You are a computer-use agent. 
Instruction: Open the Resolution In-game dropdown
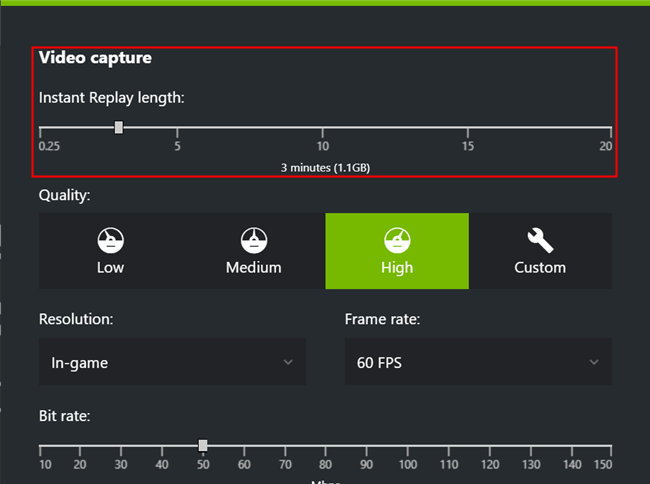(172, 362)
